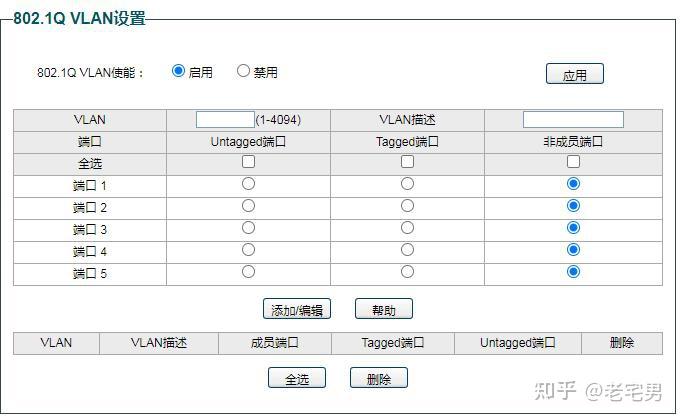
Task: Check the 全选 非成员端口 checkbox
Action: [573, 162]
